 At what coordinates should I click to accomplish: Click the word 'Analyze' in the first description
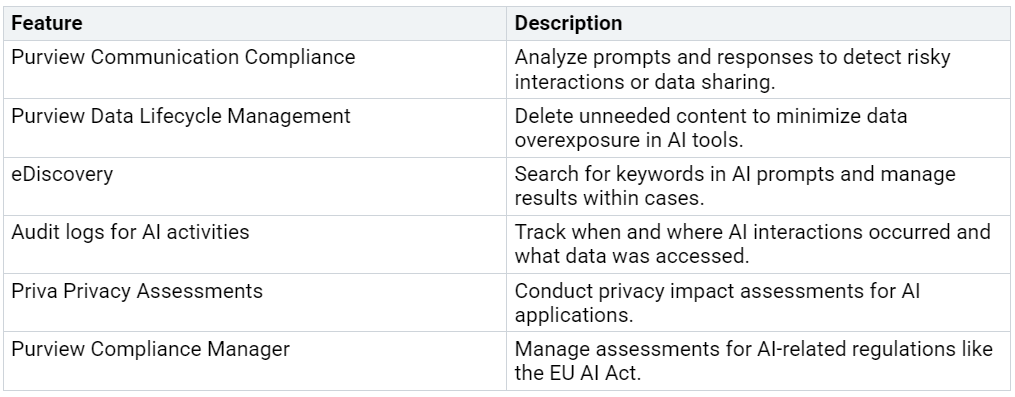(x=551, y=58)
